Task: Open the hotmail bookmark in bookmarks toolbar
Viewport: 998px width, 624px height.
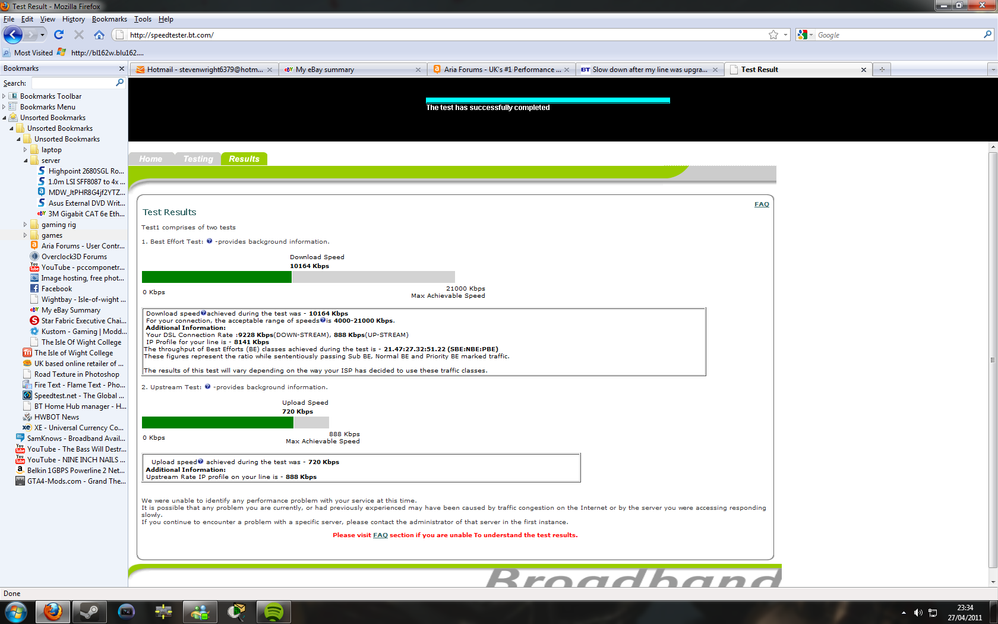Action: (101, 53)
